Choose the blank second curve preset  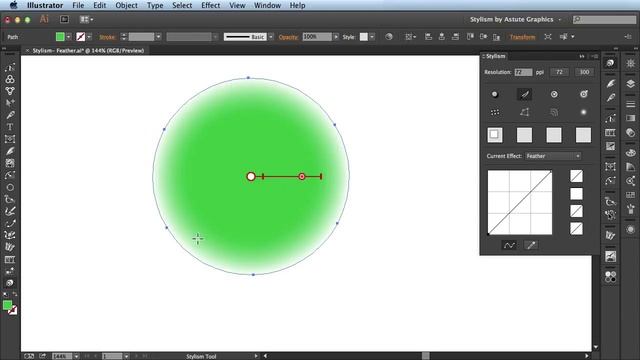(576, 194)
